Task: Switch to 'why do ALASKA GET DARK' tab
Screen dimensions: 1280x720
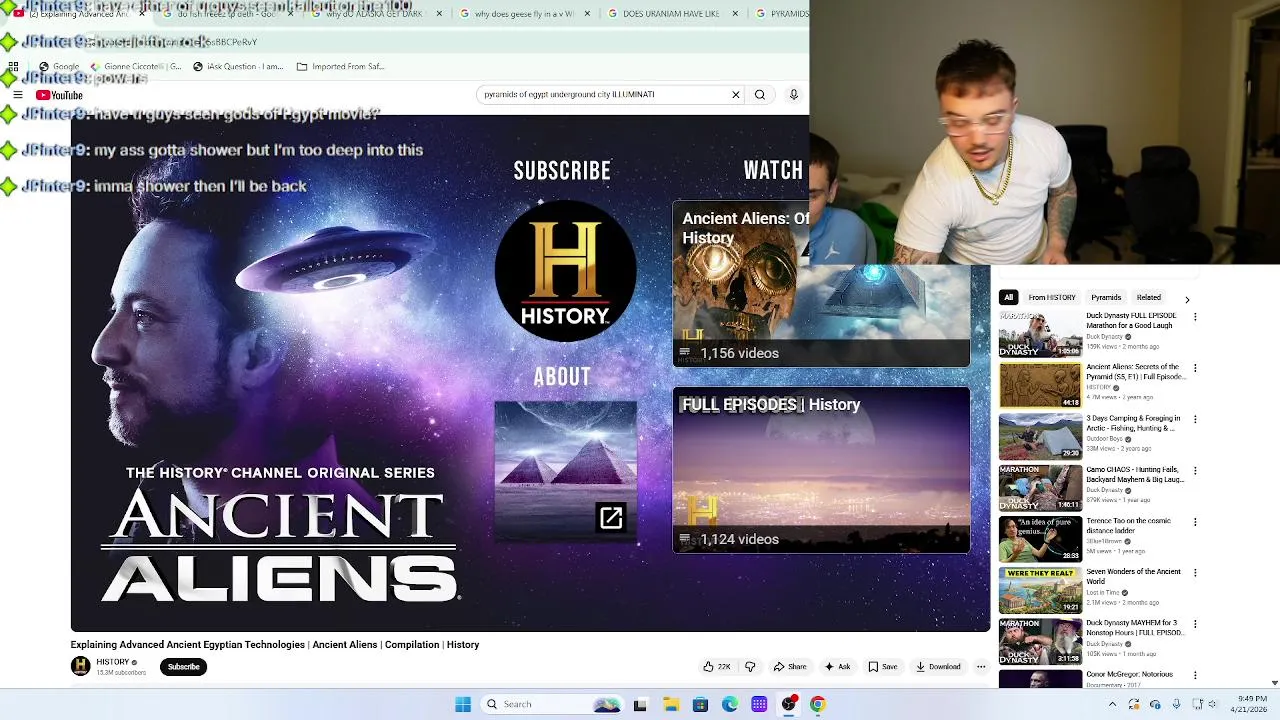Action: (x=375, y=14)
